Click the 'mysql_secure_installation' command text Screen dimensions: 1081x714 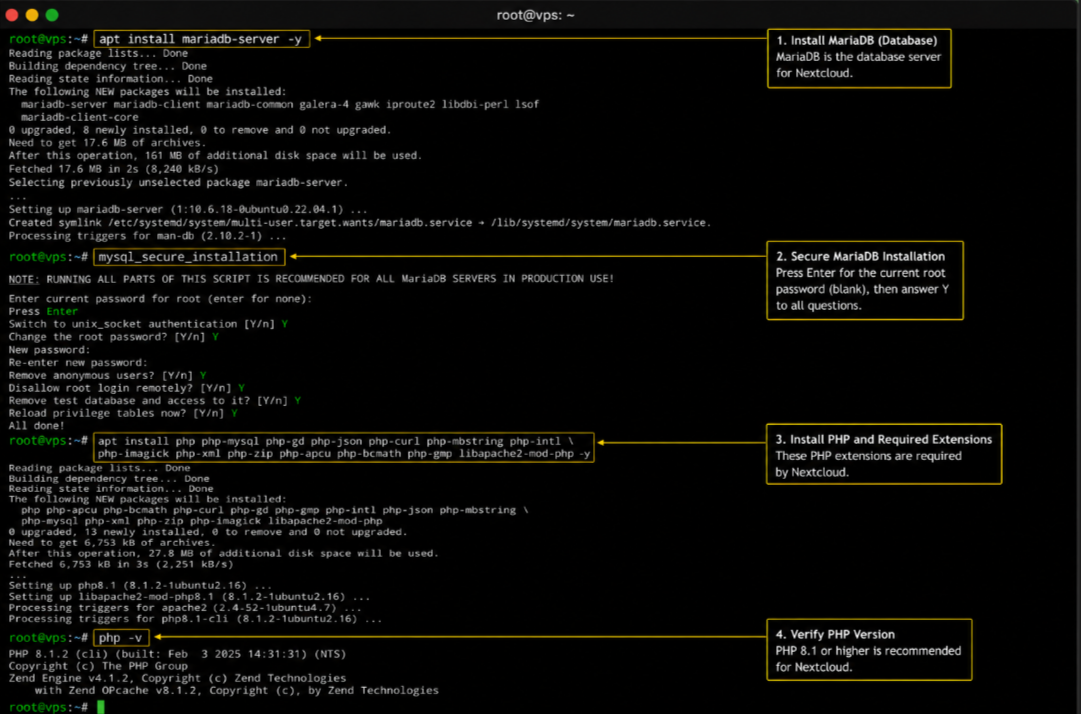click(188, 256)
